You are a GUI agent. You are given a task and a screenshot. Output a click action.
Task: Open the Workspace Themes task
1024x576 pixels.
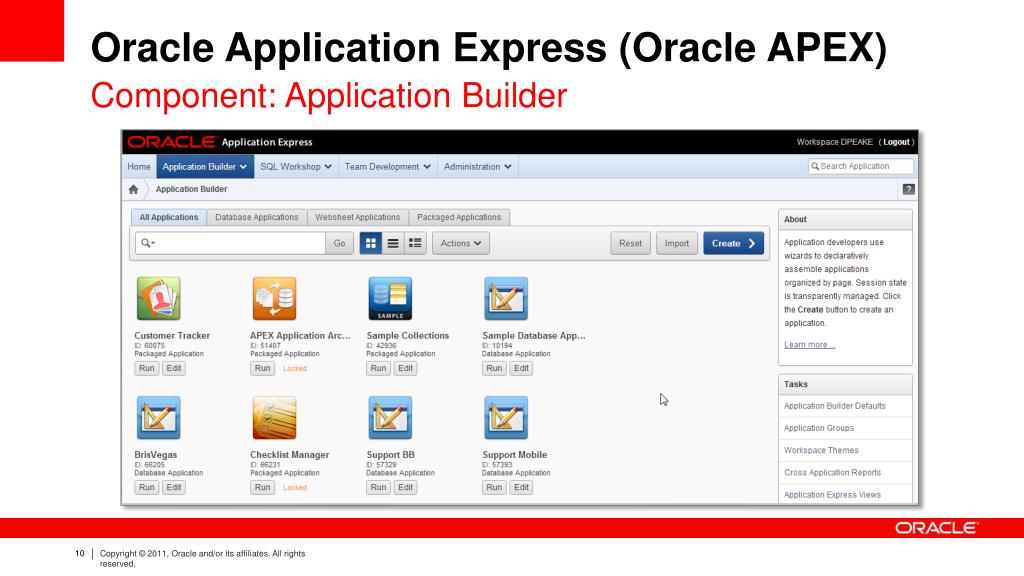(x=821, y=451)
